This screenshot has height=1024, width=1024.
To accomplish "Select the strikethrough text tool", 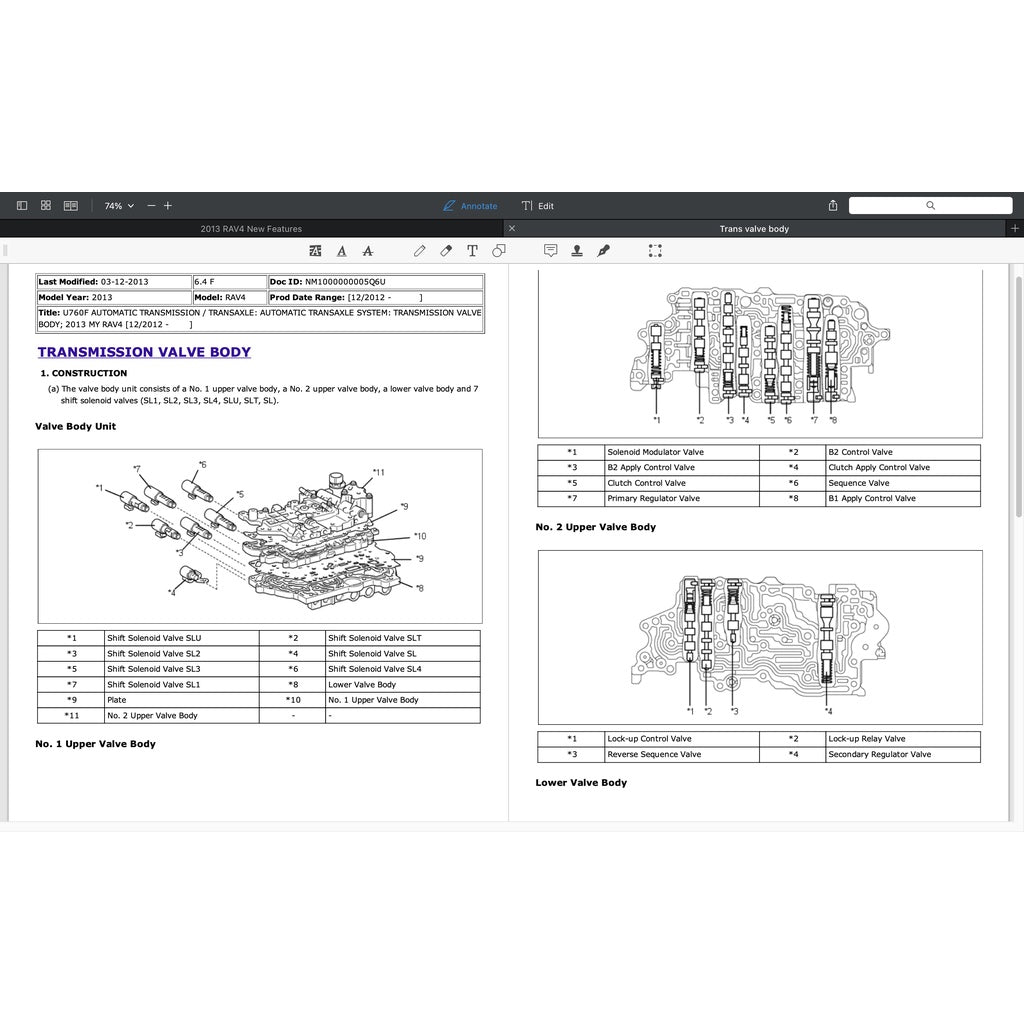I will coord(368,251).
